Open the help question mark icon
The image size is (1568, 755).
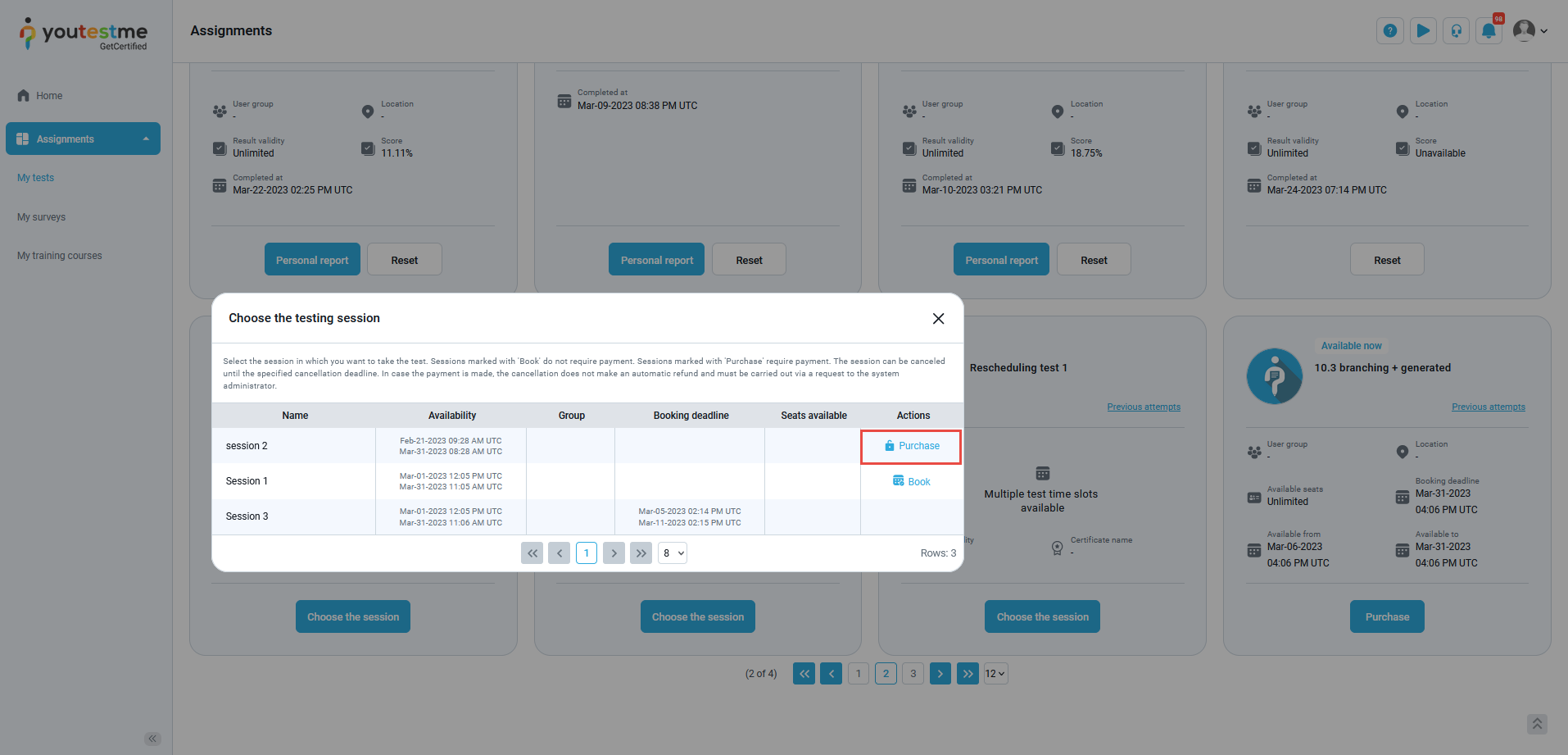pos(1389,31)
